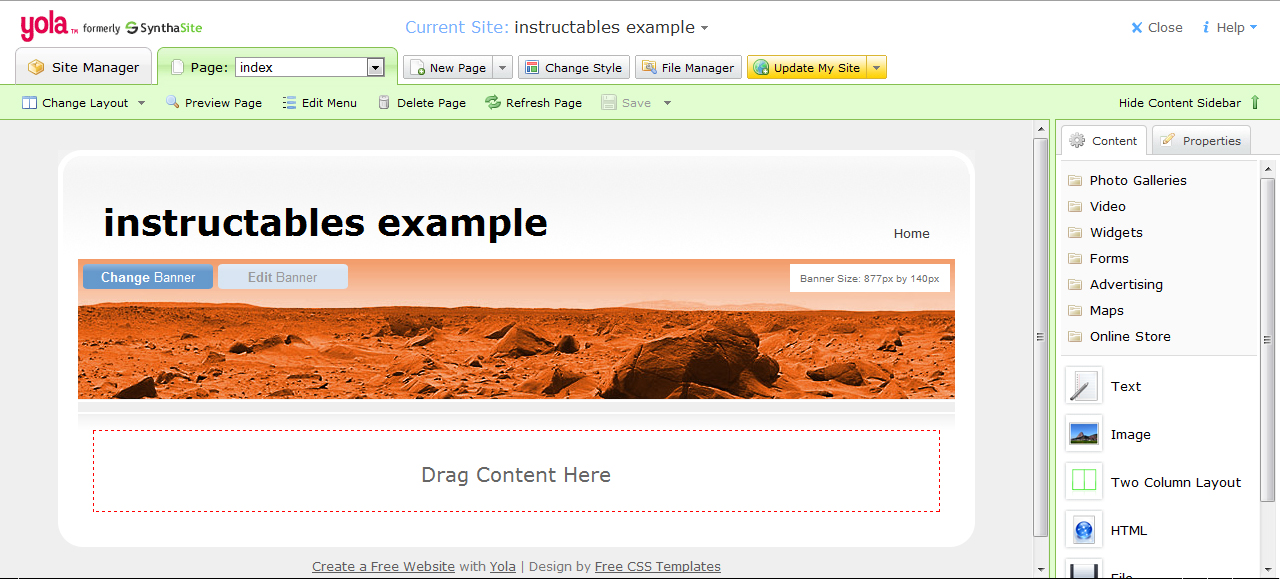Open the Create a Free Website link
The image size is (1280, 579).
[x=383, y=566]
